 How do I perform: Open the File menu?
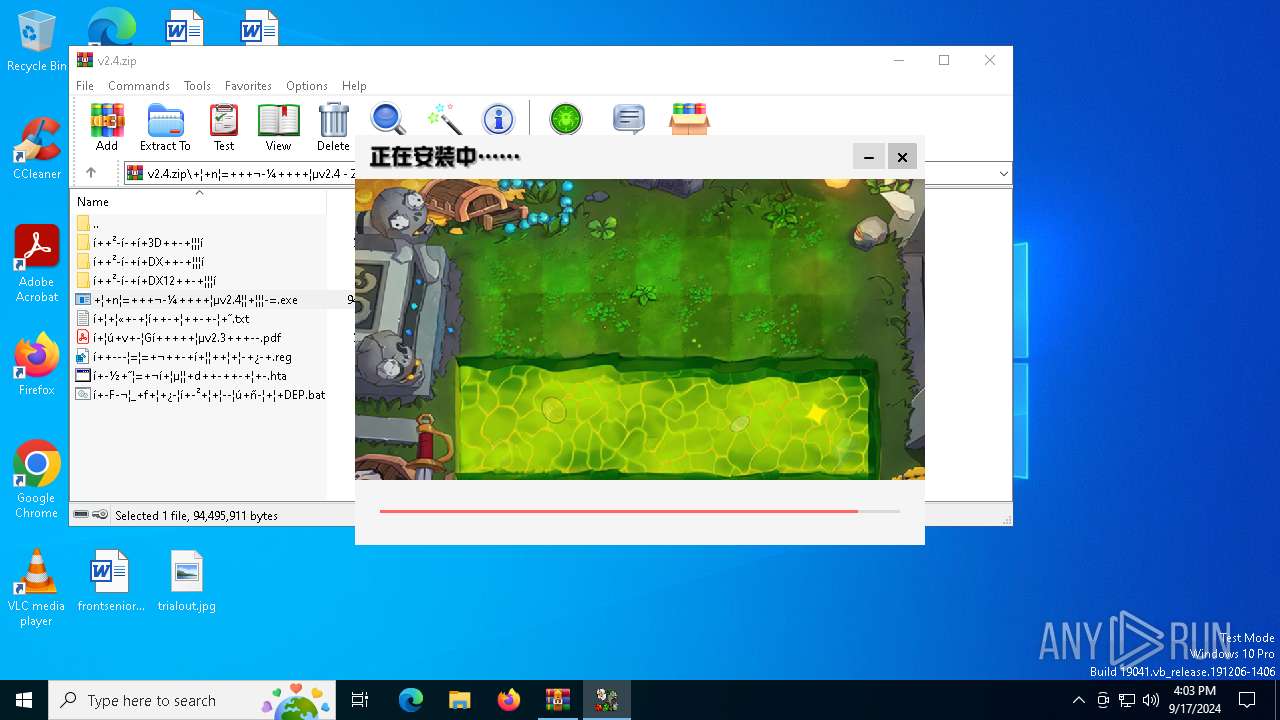click(85, 86)
